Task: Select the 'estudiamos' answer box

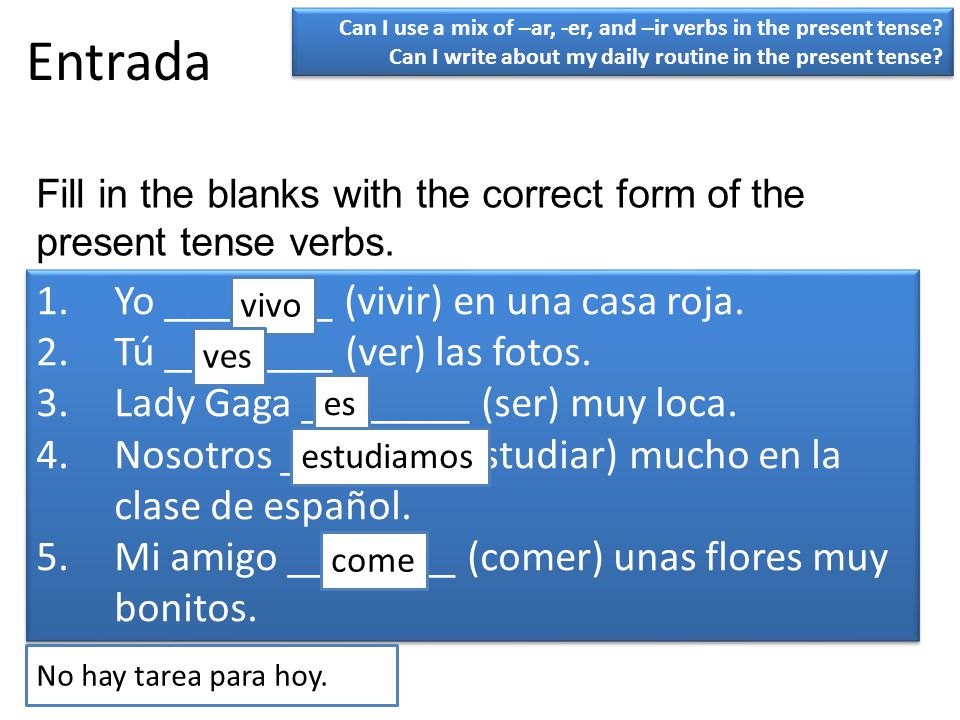Action: (x=390, y=457)
